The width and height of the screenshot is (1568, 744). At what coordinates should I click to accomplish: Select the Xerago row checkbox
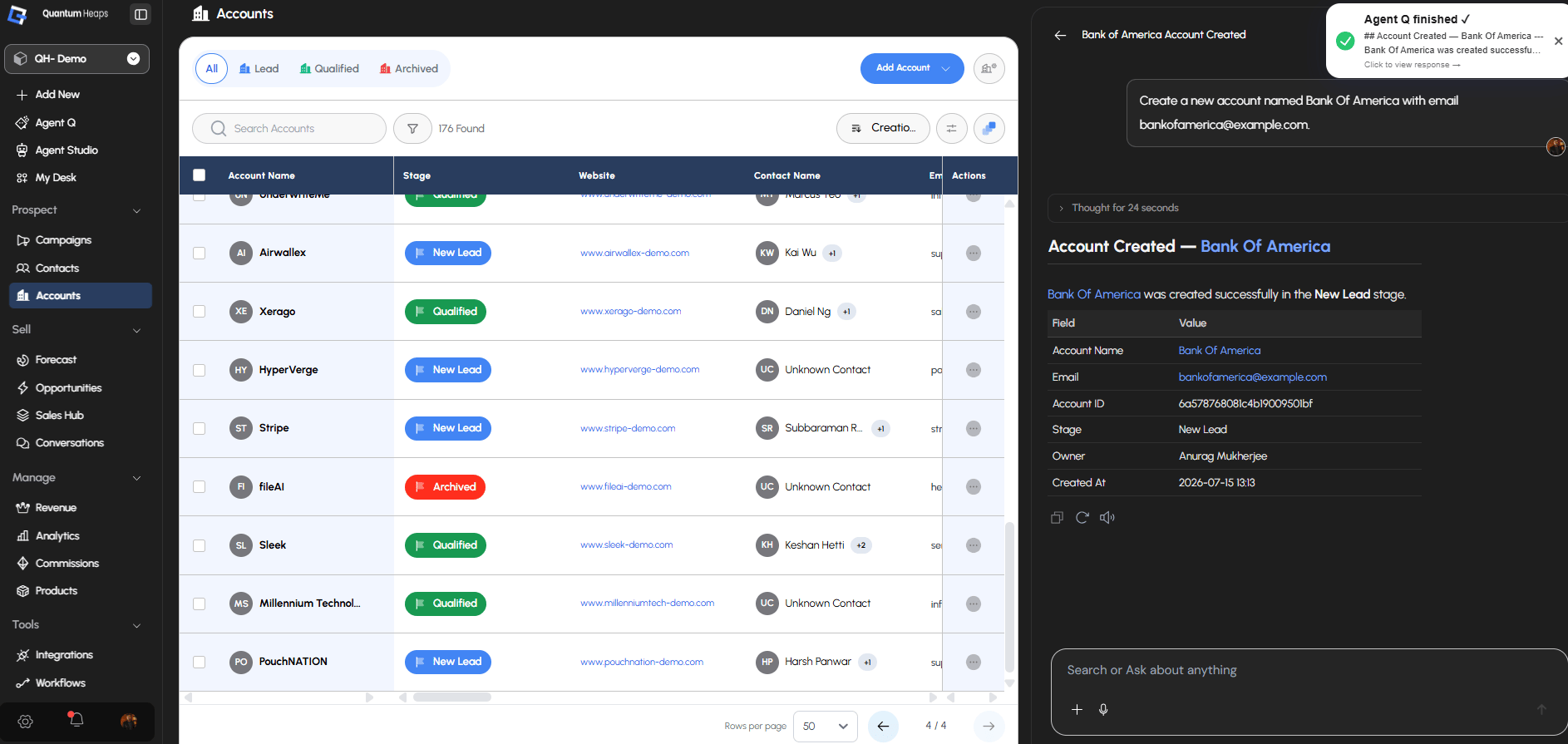(199, 311)
